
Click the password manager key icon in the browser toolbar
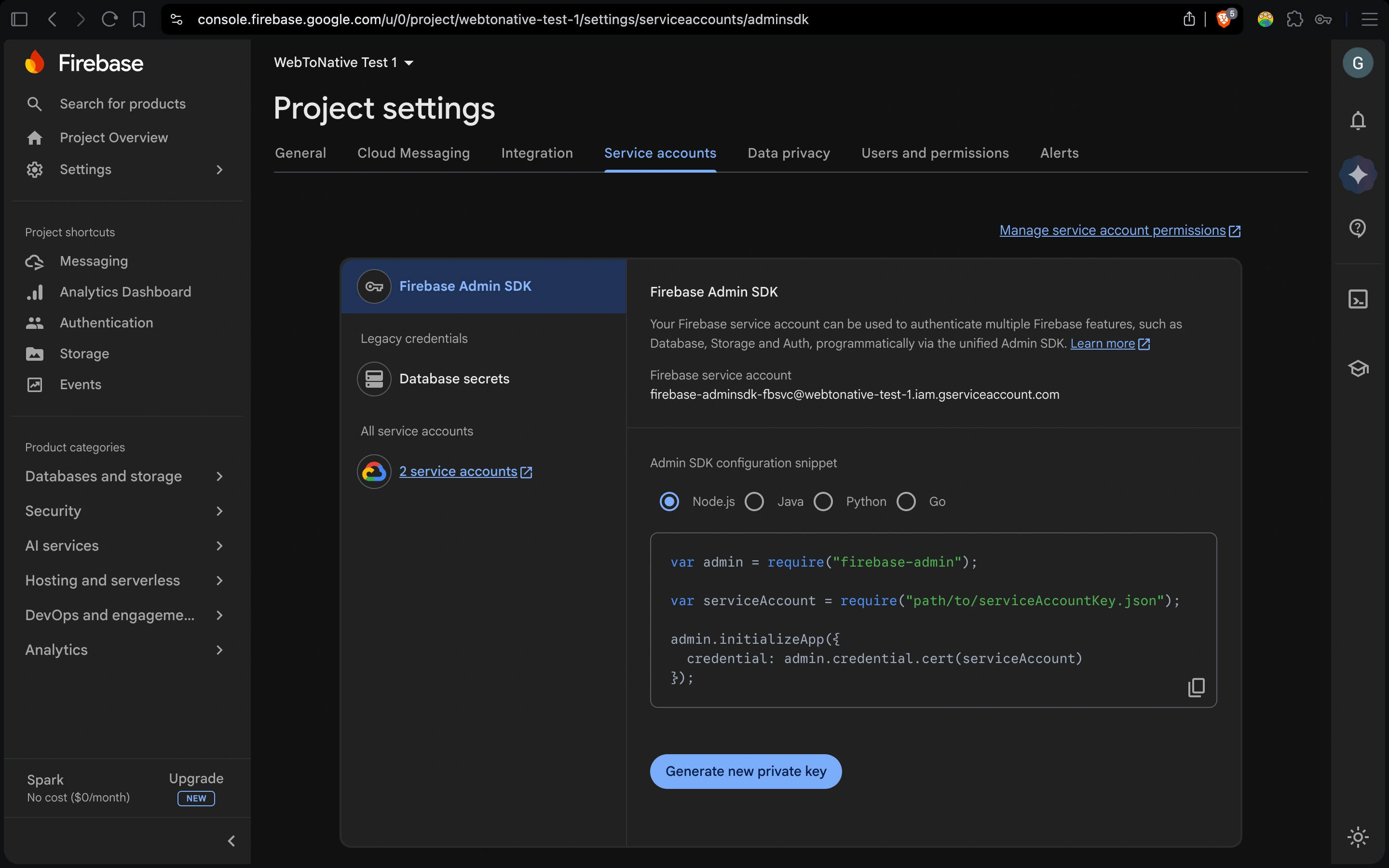pos(1323,19)
